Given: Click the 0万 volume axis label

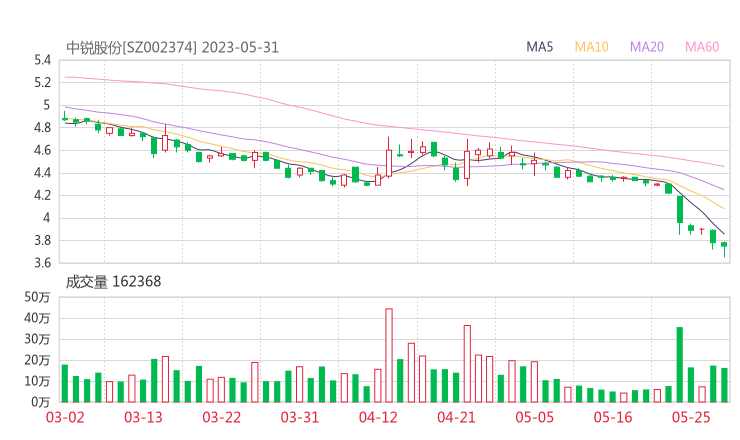Looking at the screenshot, I should tap(41, 402).
